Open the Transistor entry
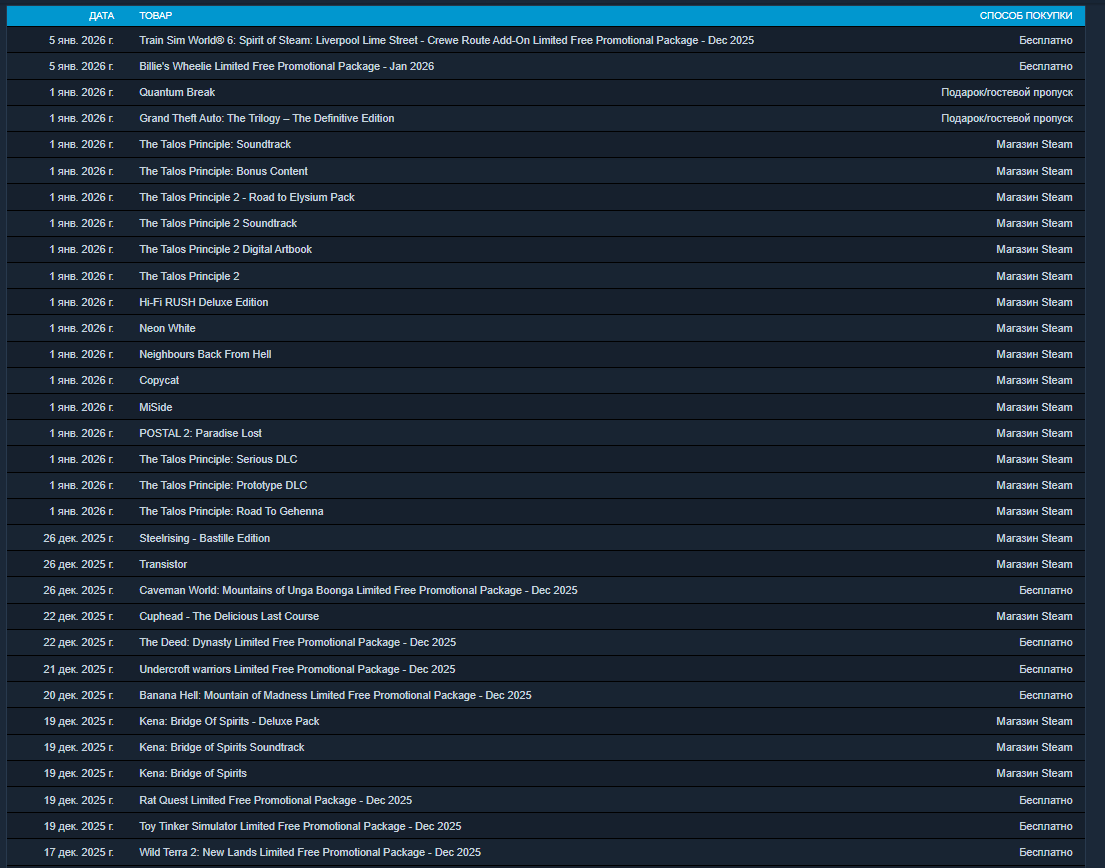The image size is (1105, 868). (546, 564)
